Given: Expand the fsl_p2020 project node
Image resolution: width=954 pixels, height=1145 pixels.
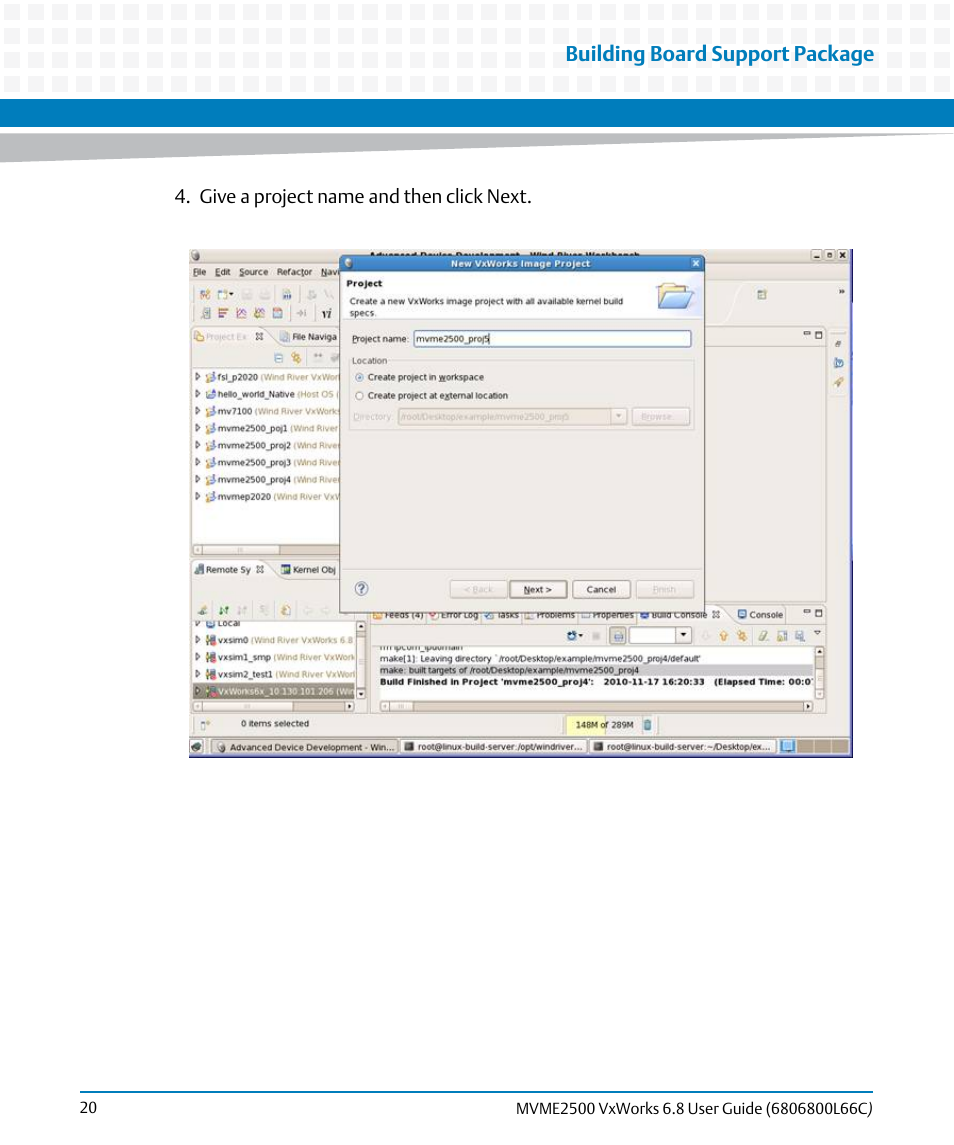Looking at the screenshot, I should click(x=197, y=377).
